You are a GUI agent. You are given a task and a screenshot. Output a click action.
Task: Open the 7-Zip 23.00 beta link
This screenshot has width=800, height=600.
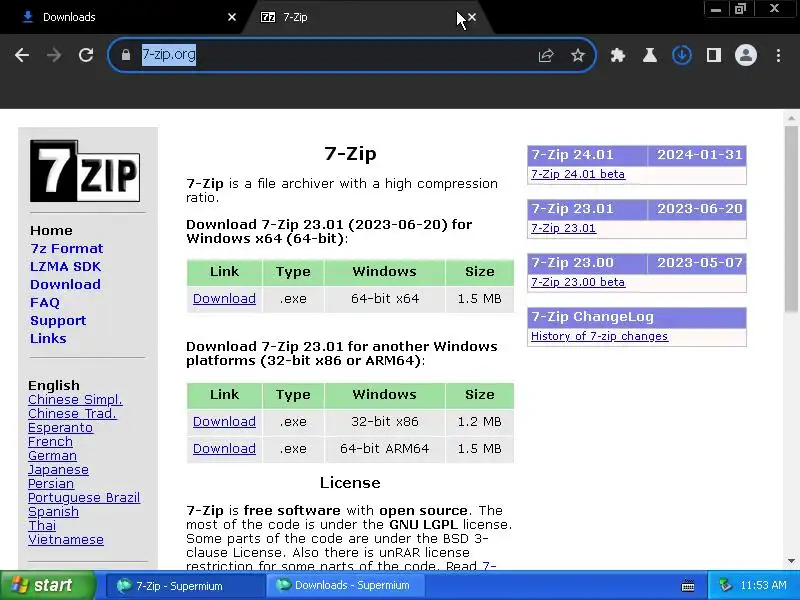tap(578, 282)
